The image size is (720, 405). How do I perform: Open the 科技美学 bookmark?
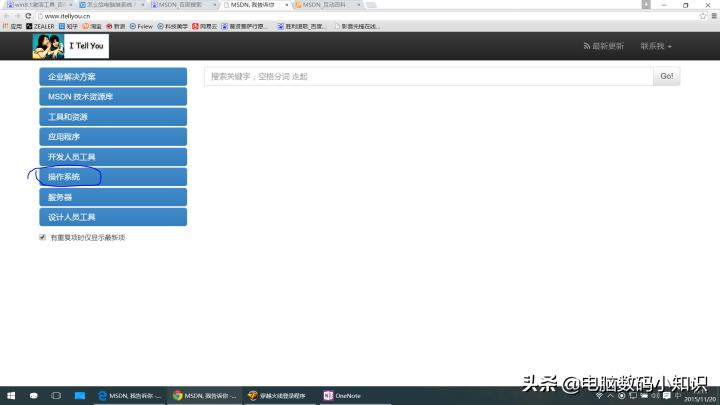click(x=173, y=26)
